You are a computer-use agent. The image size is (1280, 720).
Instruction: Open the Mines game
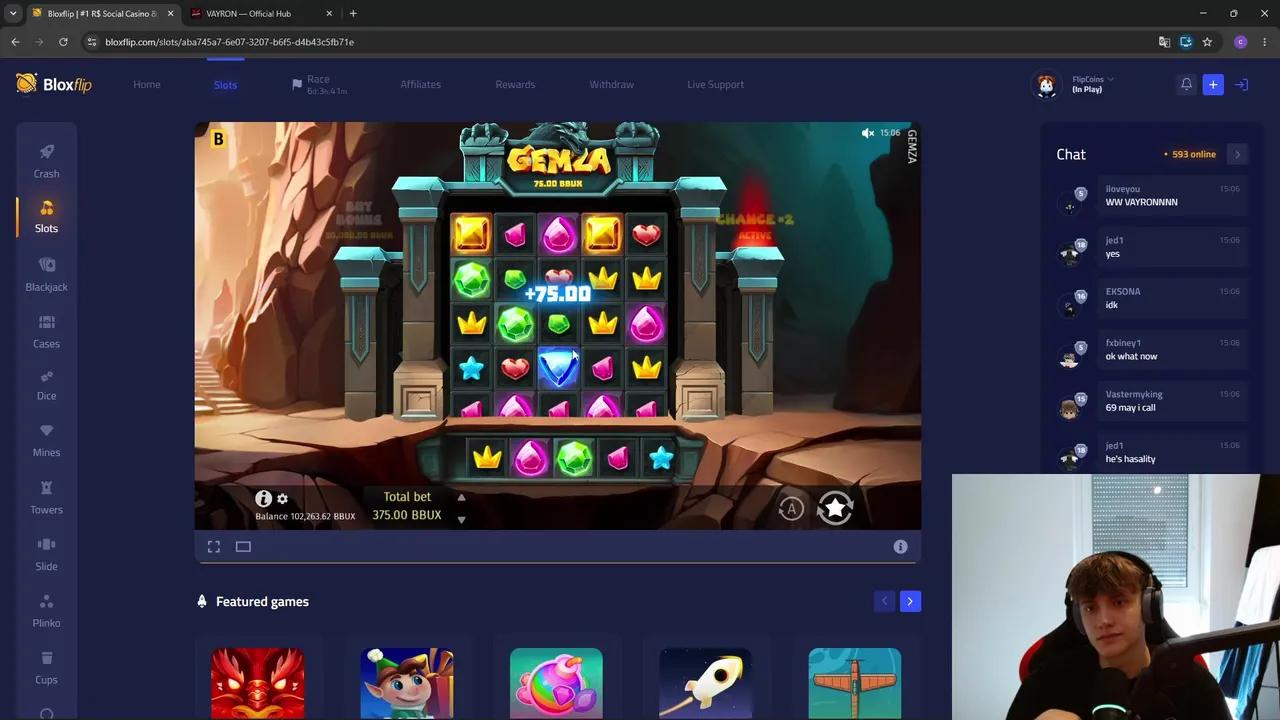[46, 441]
